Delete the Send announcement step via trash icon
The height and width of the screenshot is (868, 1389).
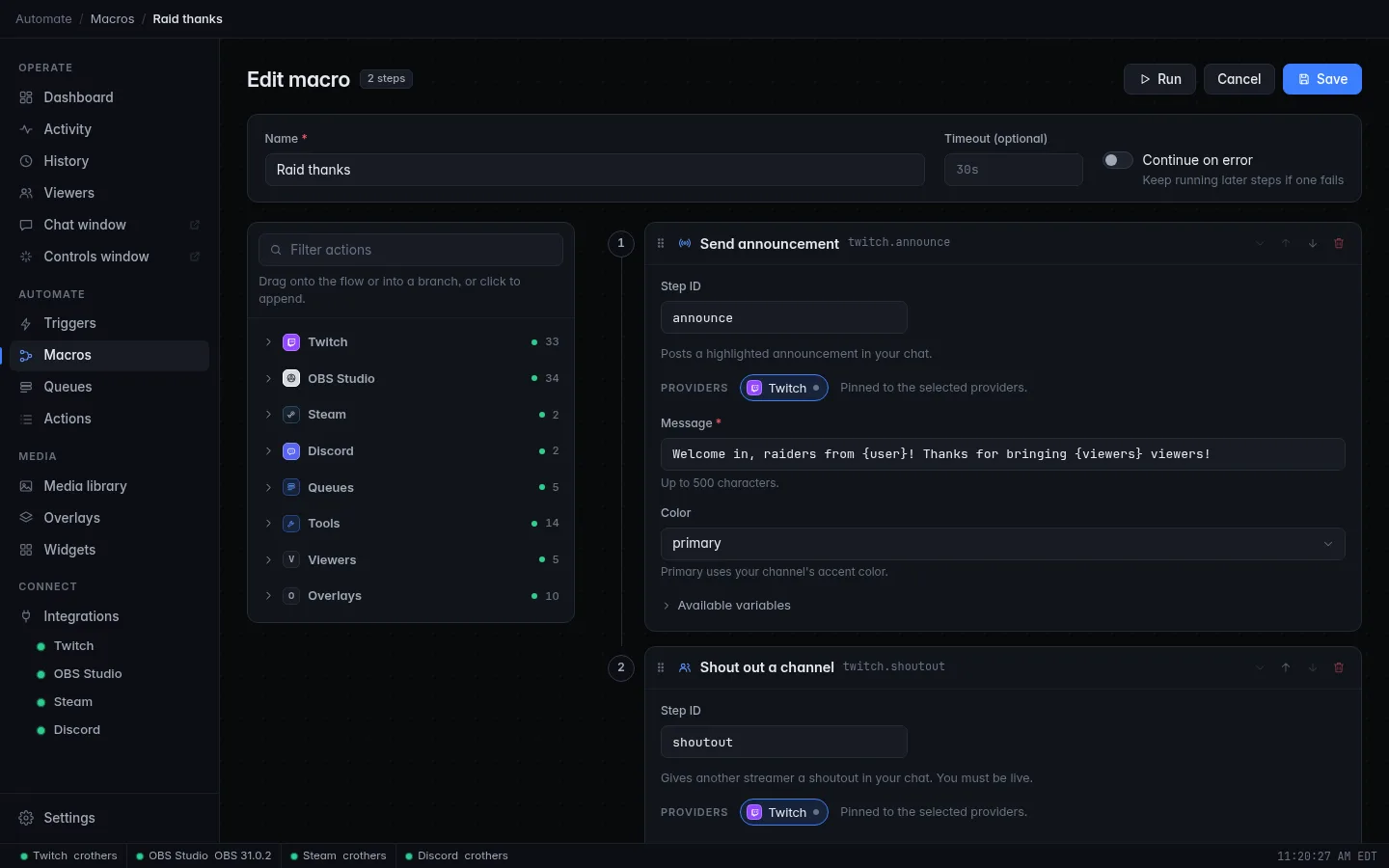pyautogui.click(x=1339, y=244)
